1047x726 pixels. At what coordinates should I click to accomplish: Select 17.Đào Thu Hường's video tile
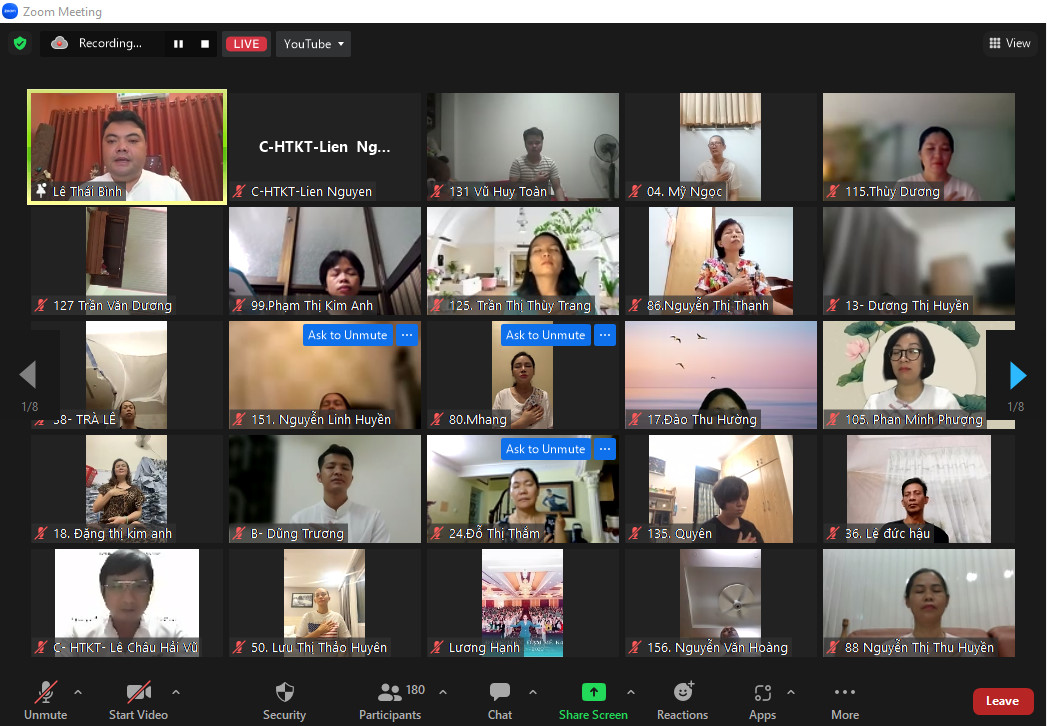point(720,375)
